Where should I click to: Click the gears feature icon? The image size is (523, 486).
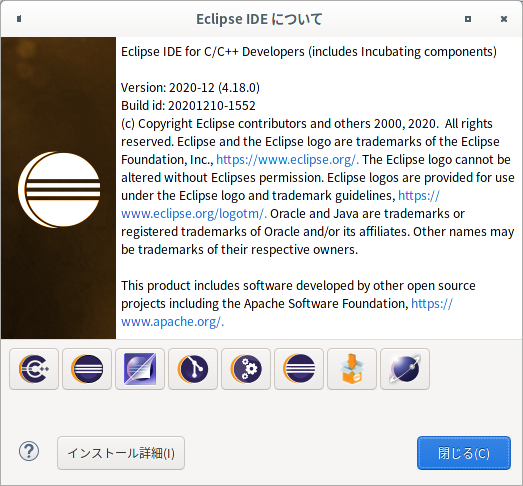pos(246,369)
